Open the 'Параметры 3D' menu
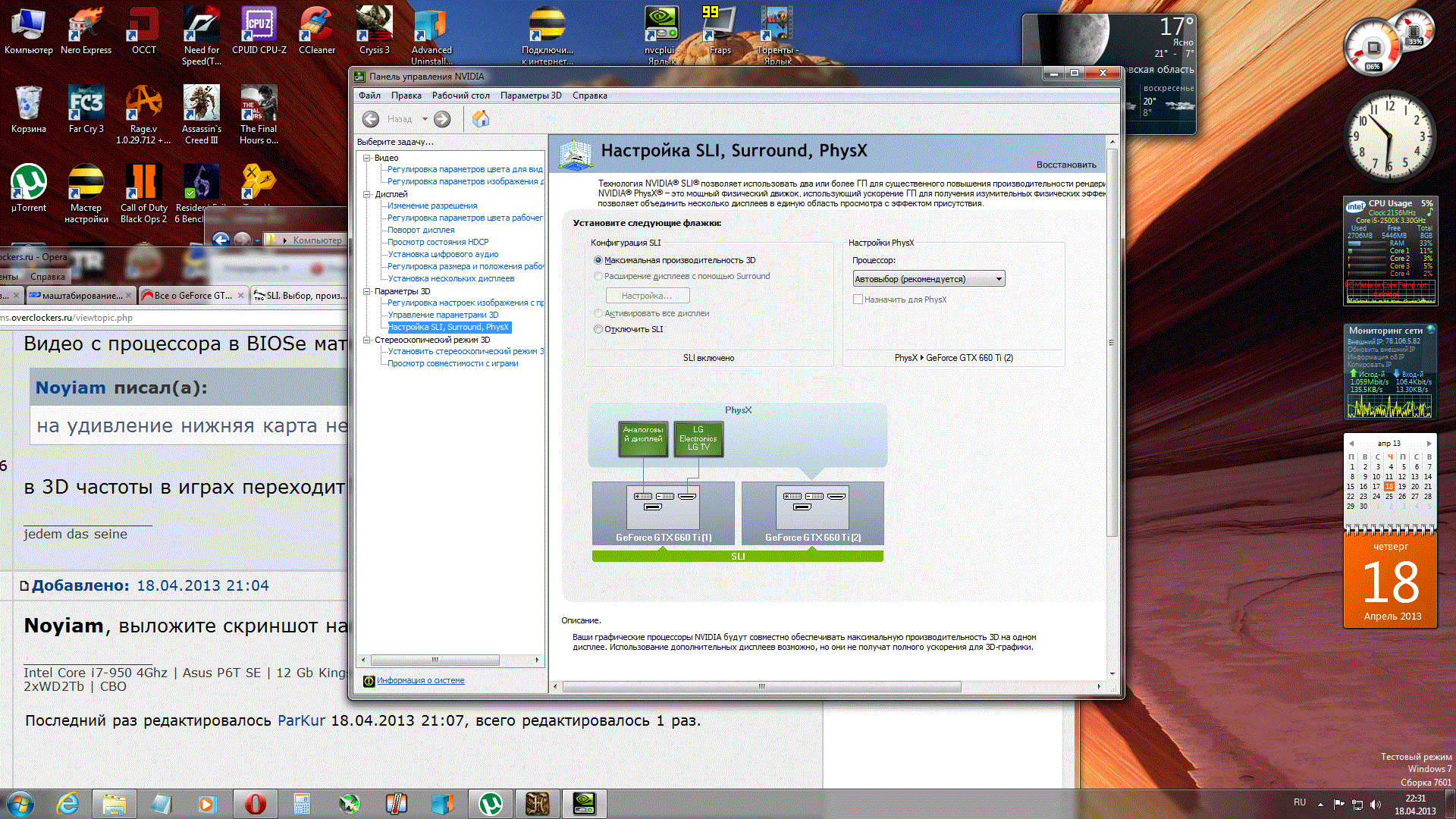Viewport: 1456px width, 819px height. (x=531, y=96)
